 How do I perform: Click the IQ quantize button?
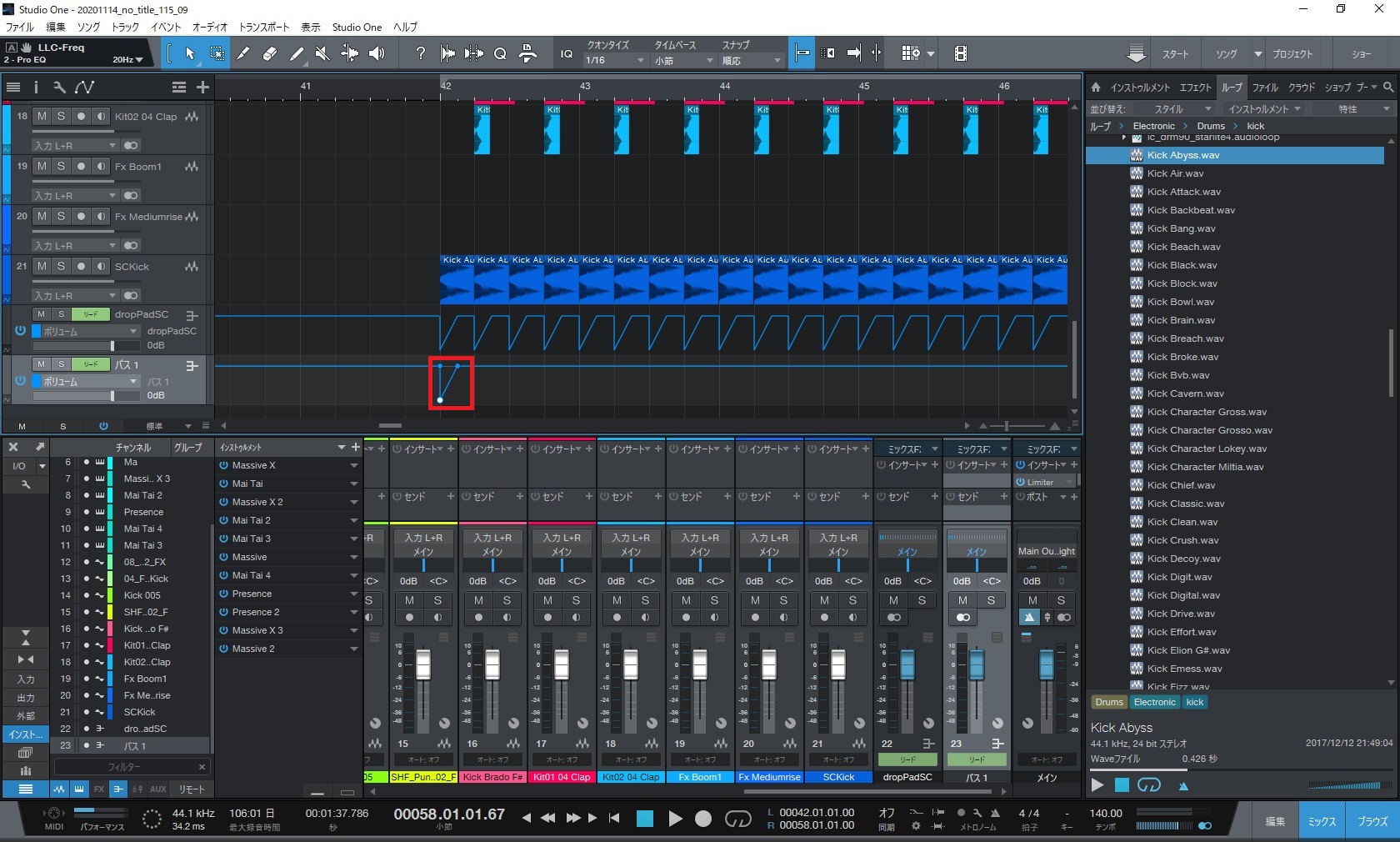567,53
